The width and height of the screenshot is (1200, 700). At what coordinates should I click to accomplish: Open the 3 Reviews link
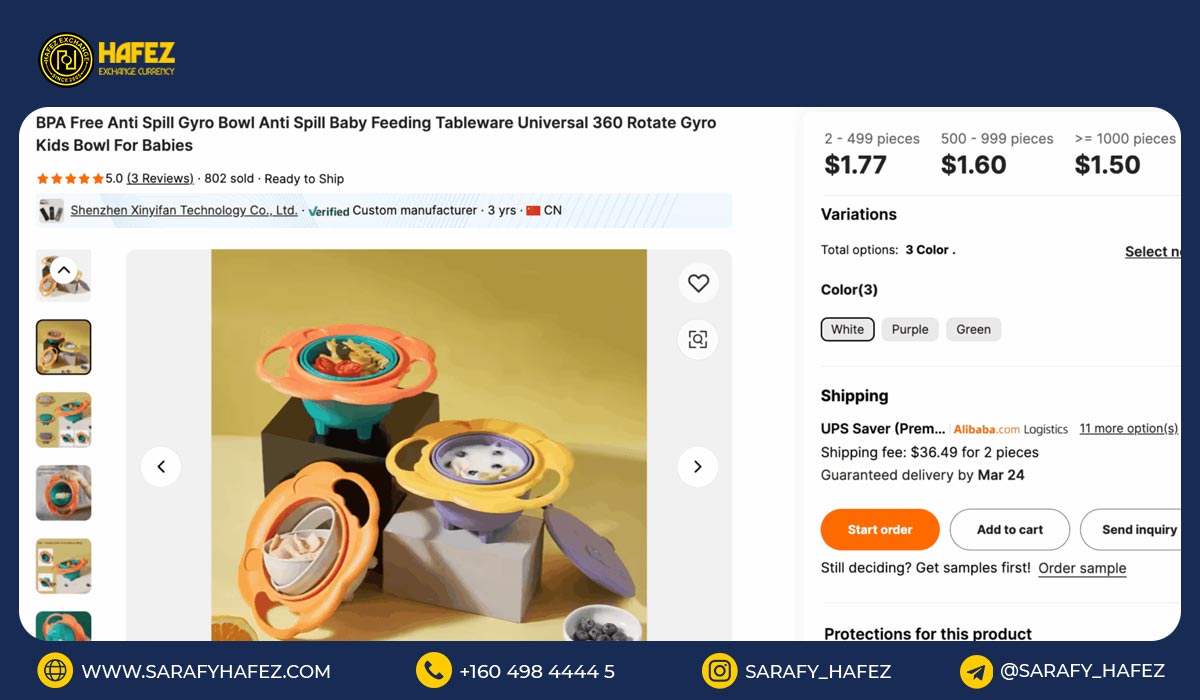[160, 179]
